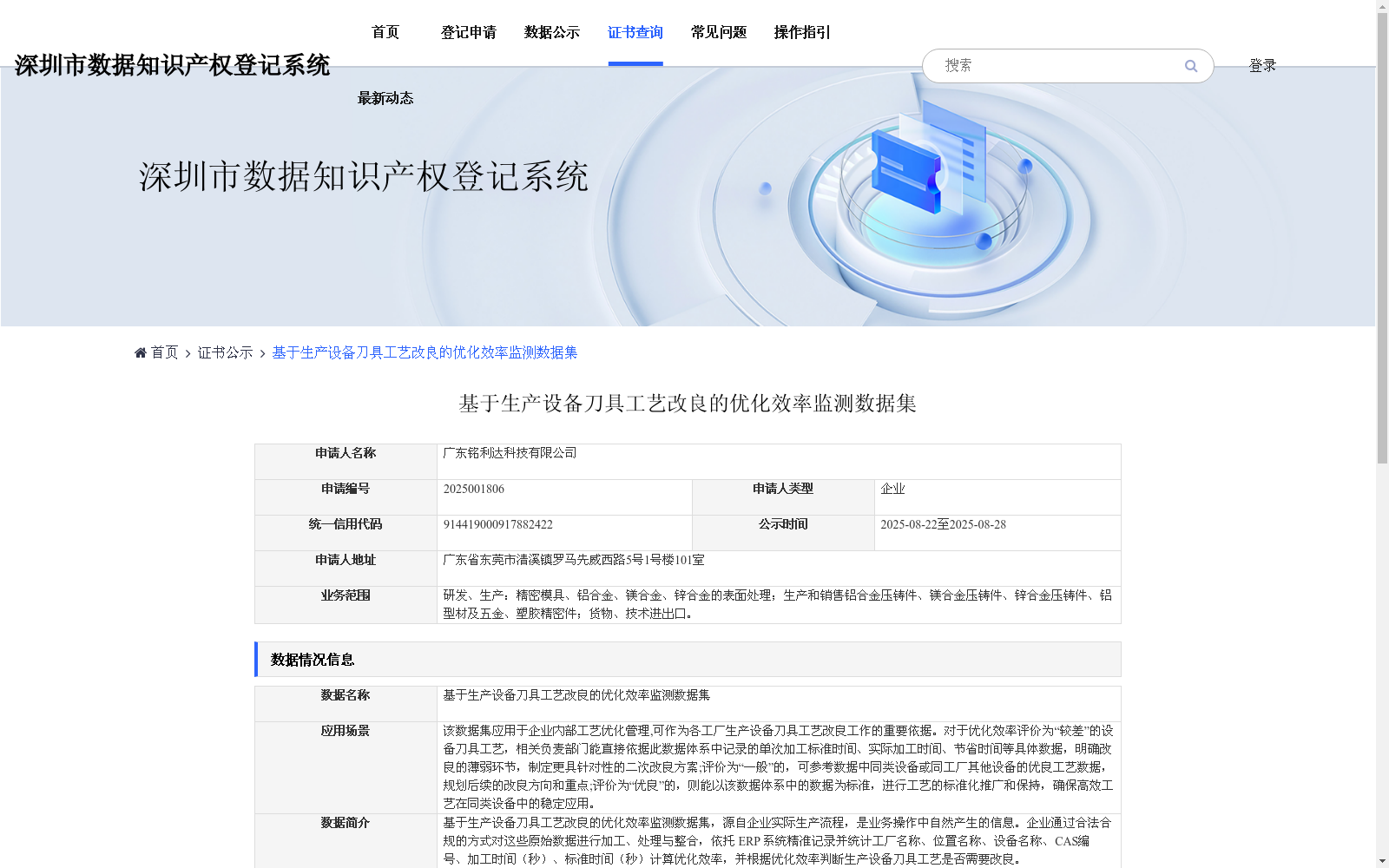Open 证书公示 breadcrumb link
This screenshot has width=1389, height=868.
[x=225, y=352]
